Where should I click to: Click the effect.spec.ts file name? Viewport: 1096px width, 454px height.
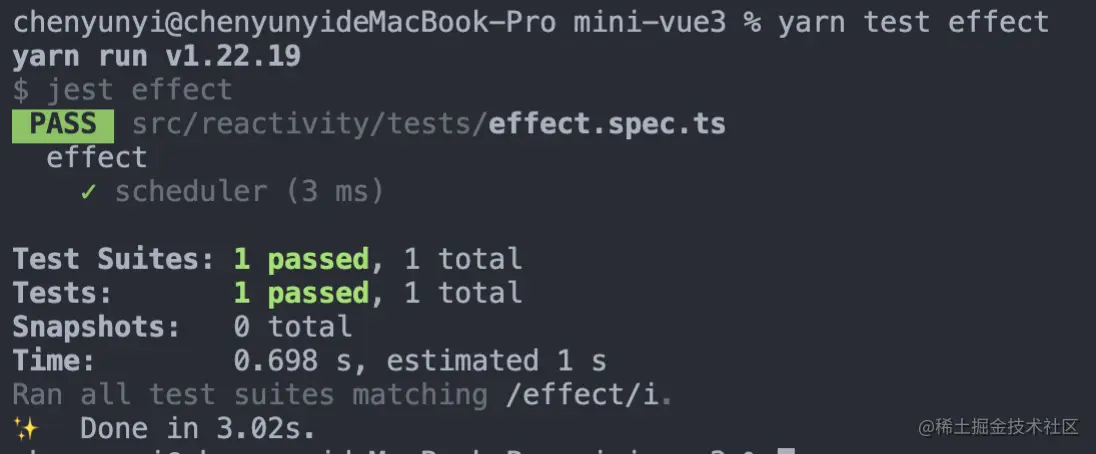pyautogui.click(x=607, y=124)
